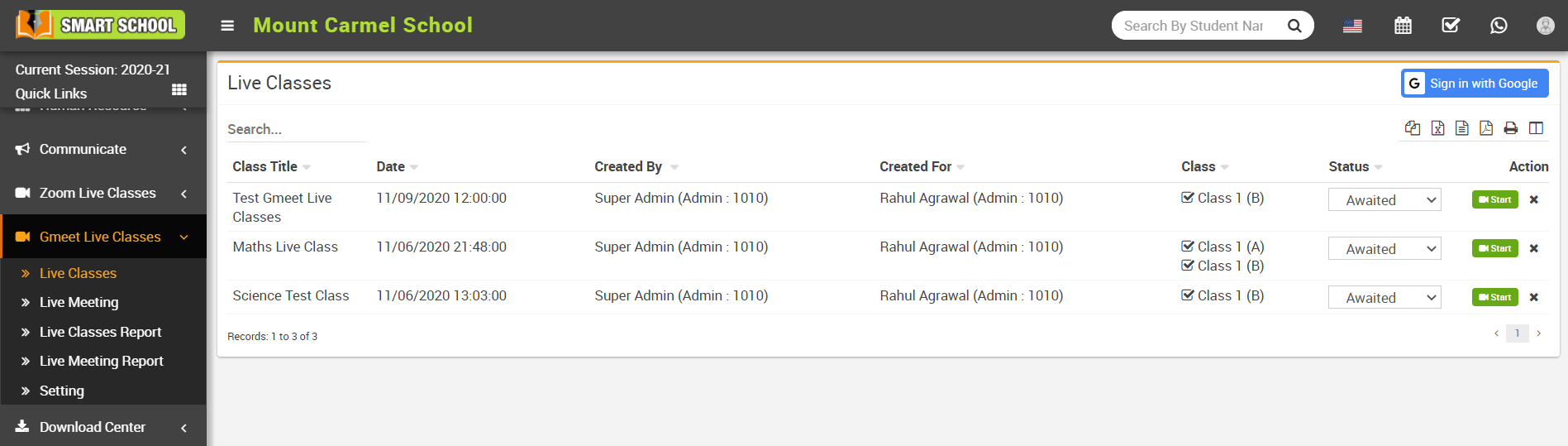Click the PDF export icon
Screen dimensions: 1568x446
coord(1486,128)
